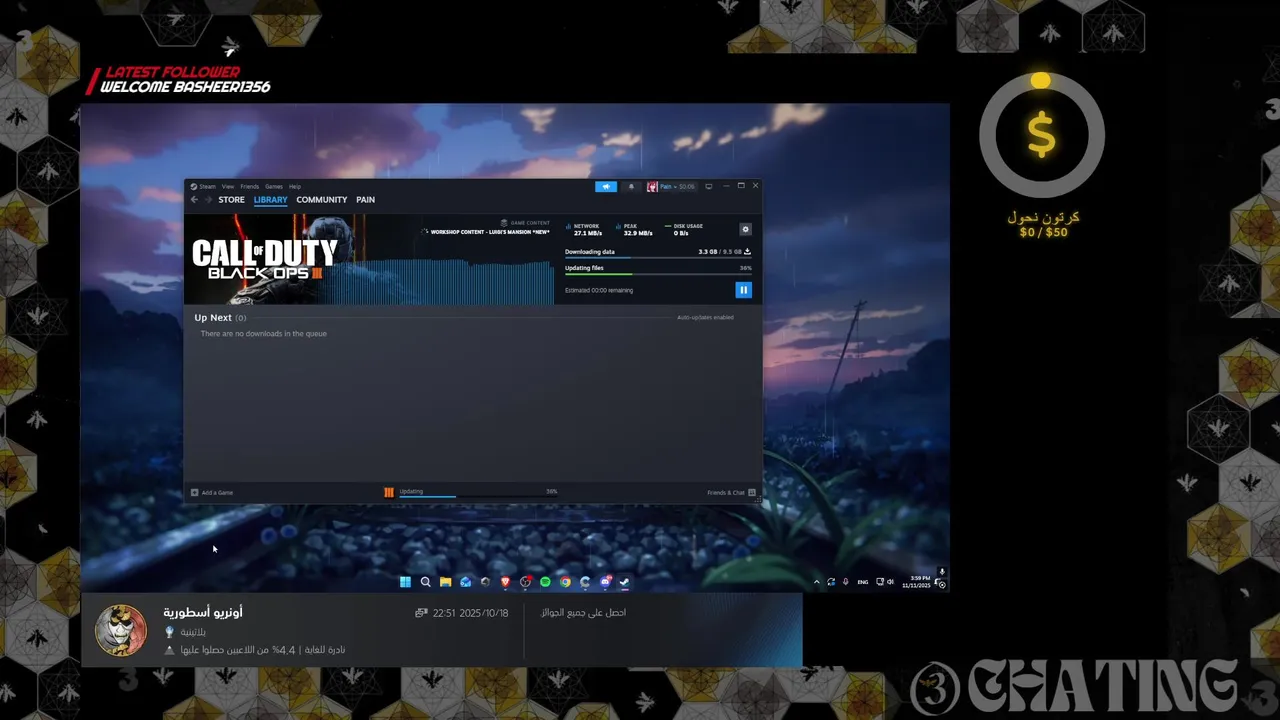Viewport: 1280px width, 720px height.
Task: Show hidden system tray icons
Action: [x=816, y=582]
